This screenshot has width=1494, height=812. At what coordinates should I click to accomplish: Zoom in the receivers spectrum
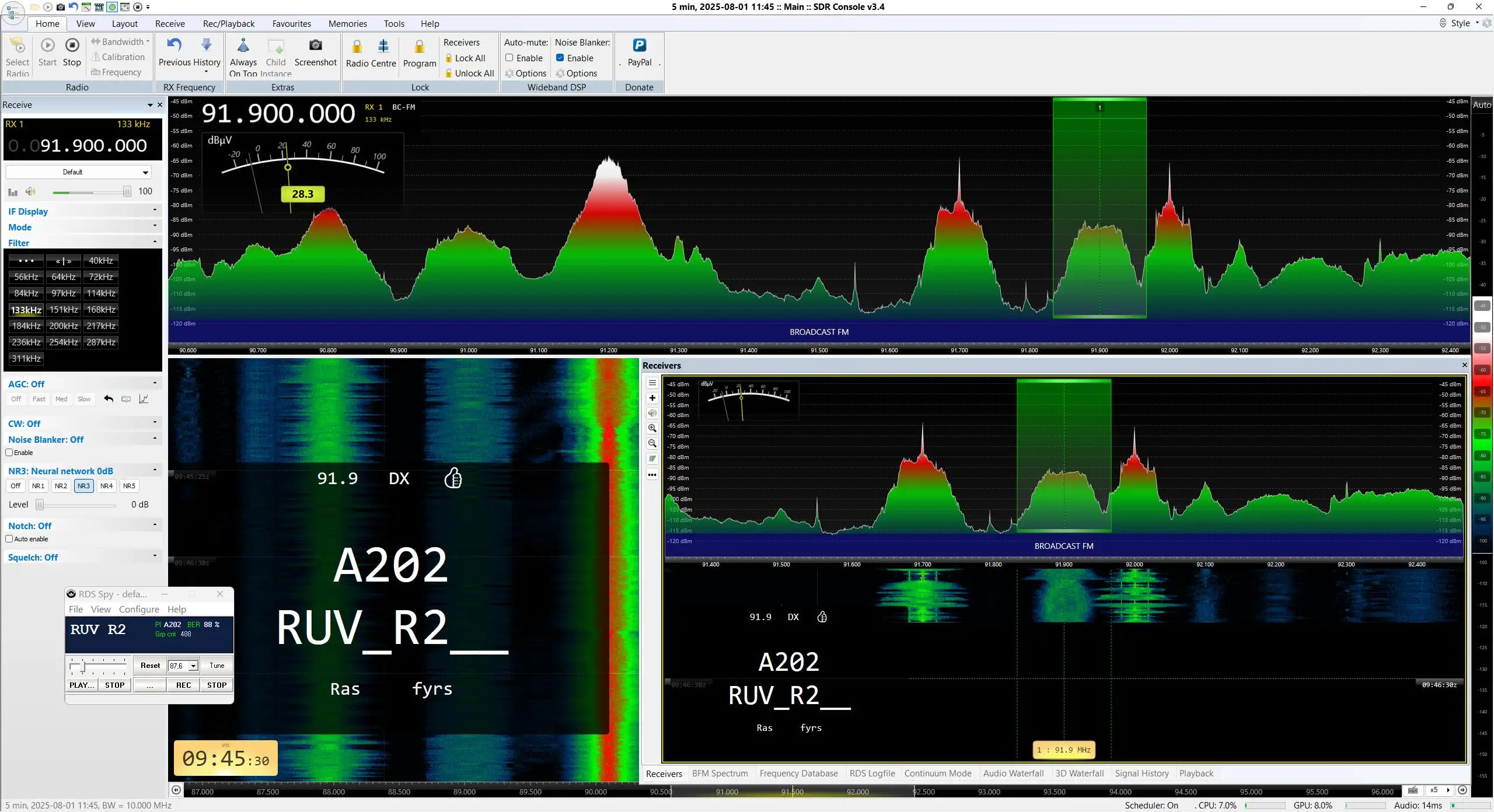click(x=652, y=428)
